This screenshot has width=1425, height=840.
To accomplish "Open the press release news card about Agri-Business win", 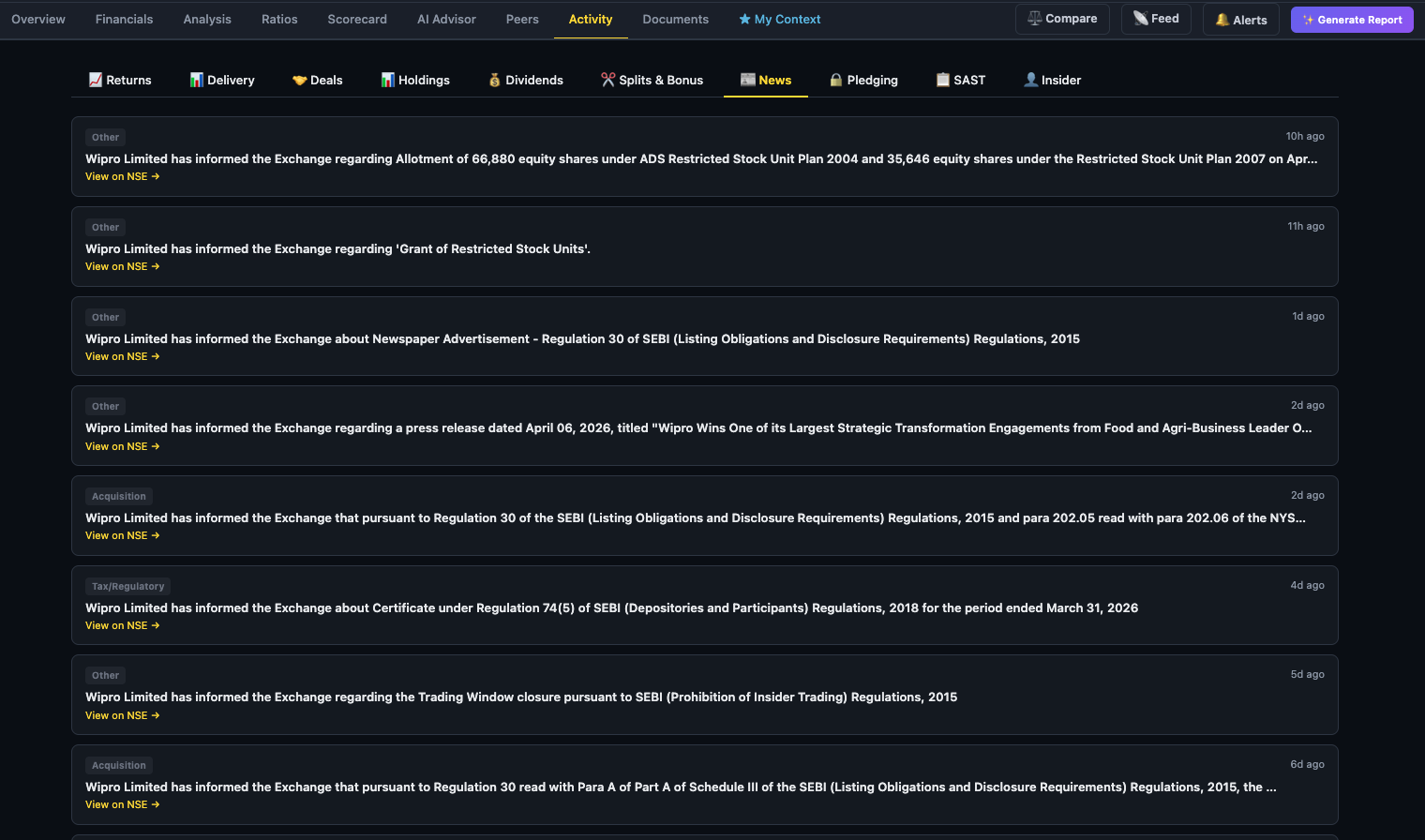I will pos(705,426).
